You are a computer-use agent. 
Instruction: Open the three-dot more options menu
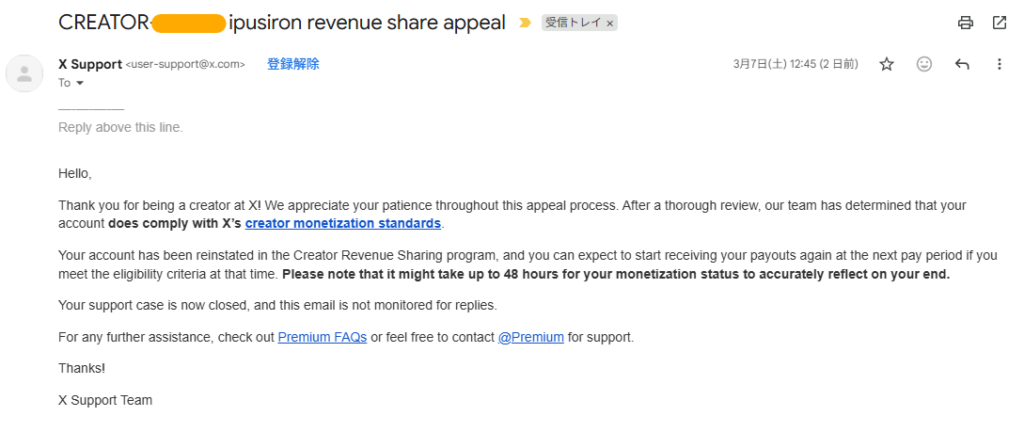(999, 64)
